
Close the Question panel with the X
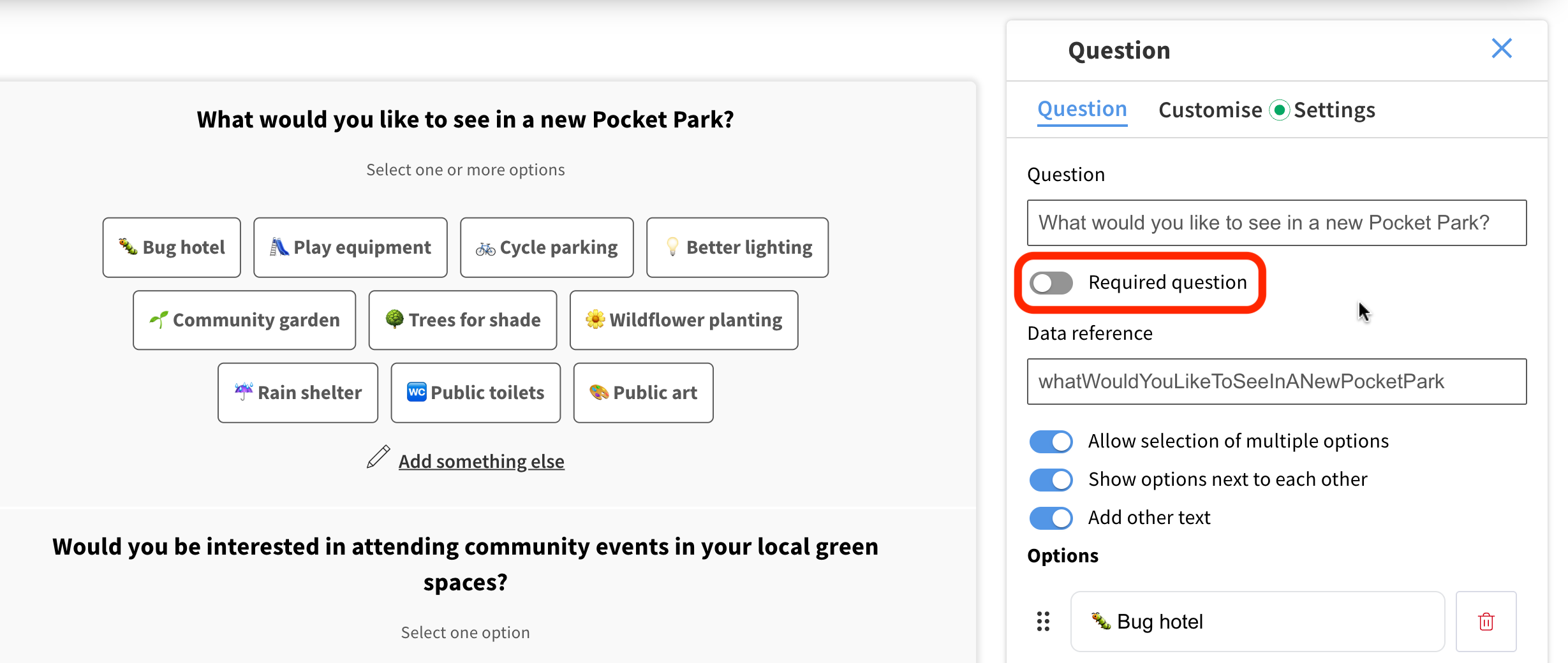pyautogui.click(x=1501, y=48)
